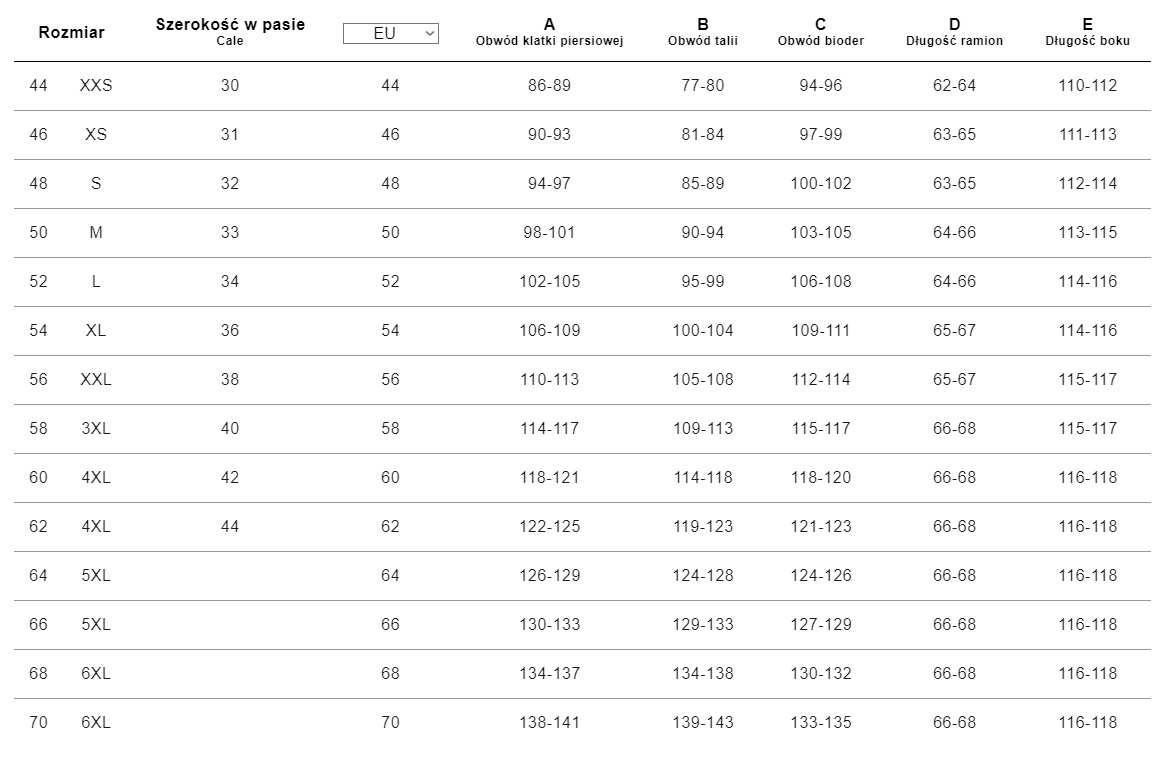Click the Rozmiar column header
Screen dimensions: 1166x764
pos(71,32)
